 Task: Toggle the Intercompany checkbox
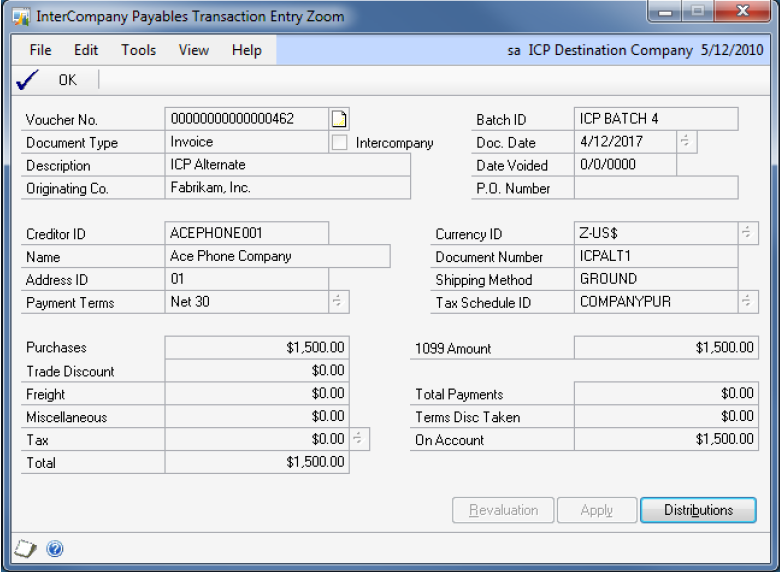click(x=341, y=142)
